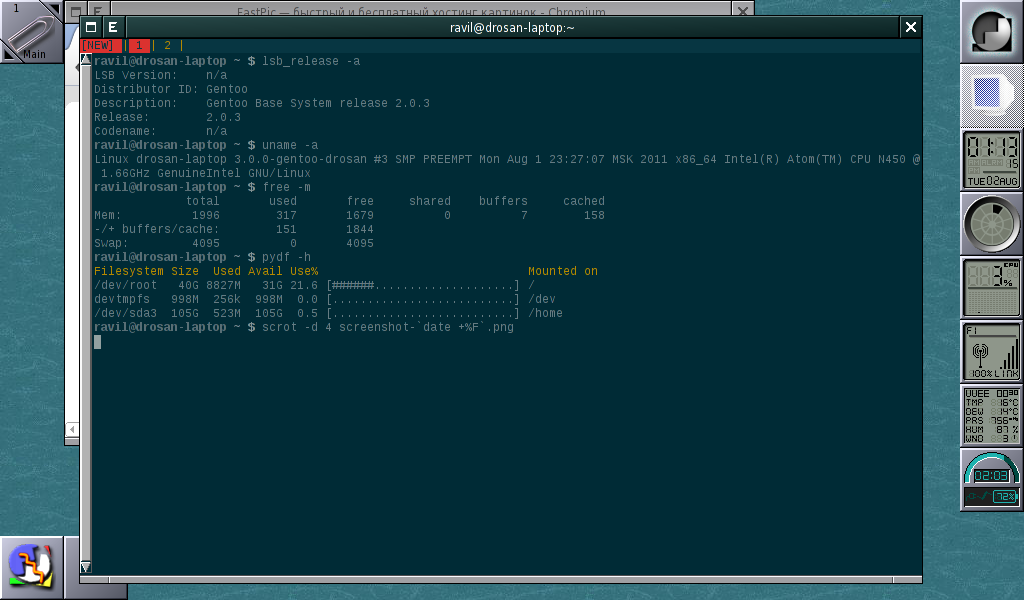1024x600 pixels.
Task: Click the terminal's E titlebar button
Action: coord(113,27)
